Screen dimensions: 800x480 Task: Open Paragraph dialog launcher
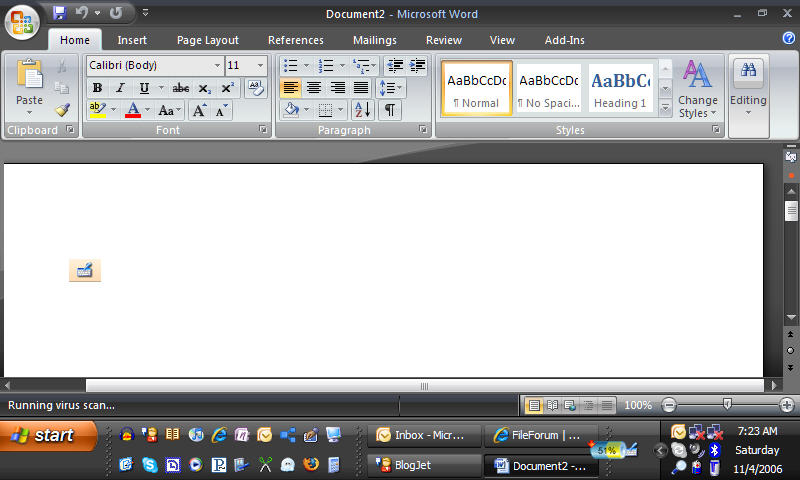pos(423,130)
